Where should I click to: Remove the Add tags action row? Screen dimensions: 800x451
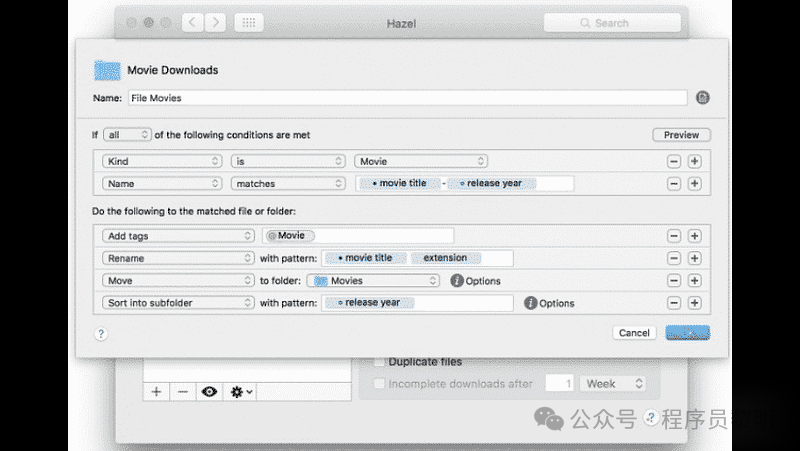[x=674, y=236]
